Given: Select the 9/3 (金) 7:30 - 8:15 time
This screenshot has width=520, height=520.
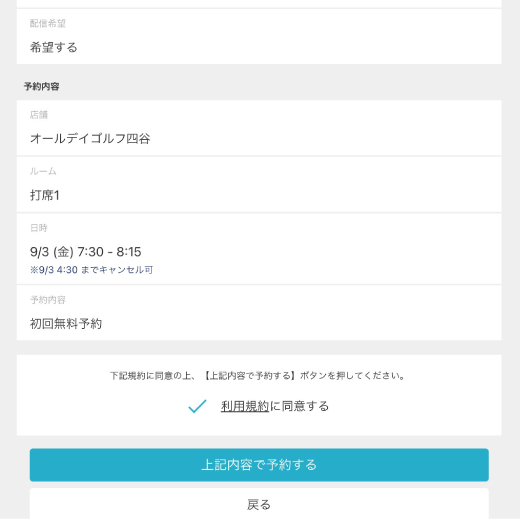Looking at the screenshot, I should tap(86, 252).
